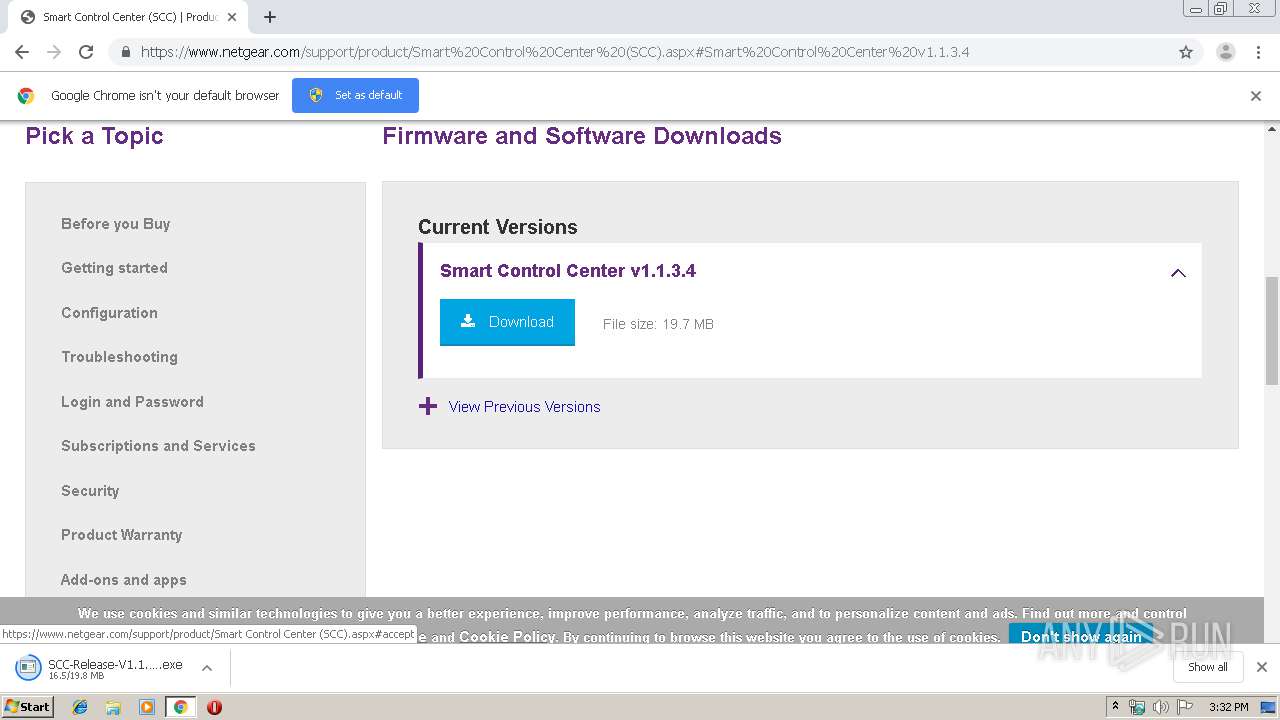Expand View Previous Versions
Image resolution: width=1280 pixels, height=720 pixels.
[x=510, y=407]
